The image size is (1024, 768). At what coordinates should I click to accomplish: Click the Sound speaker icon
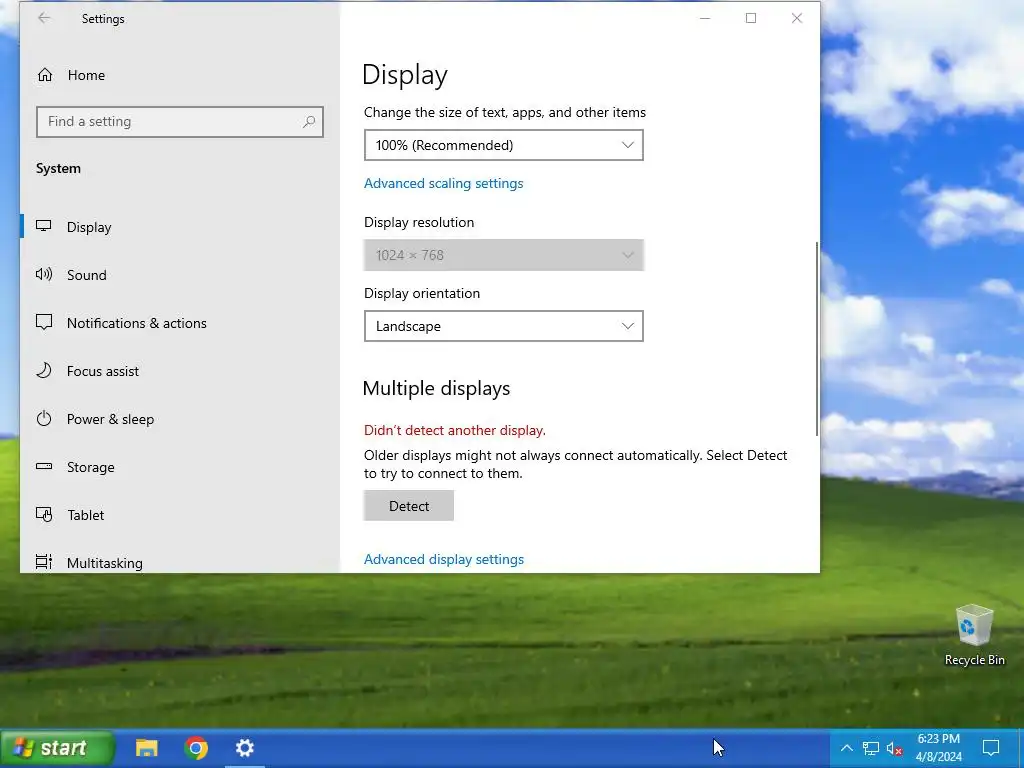[x=44, y=274]
